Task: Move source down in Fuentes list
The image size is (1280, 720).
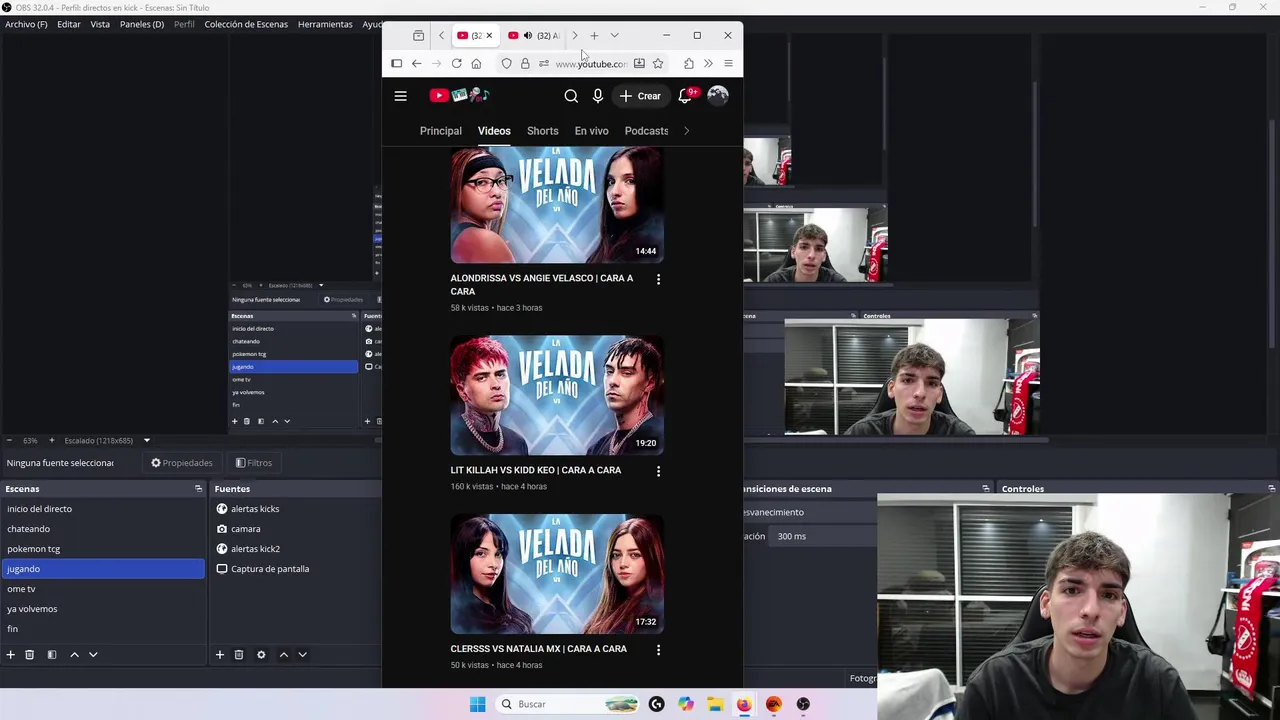Action: click(x=302, y=655)
